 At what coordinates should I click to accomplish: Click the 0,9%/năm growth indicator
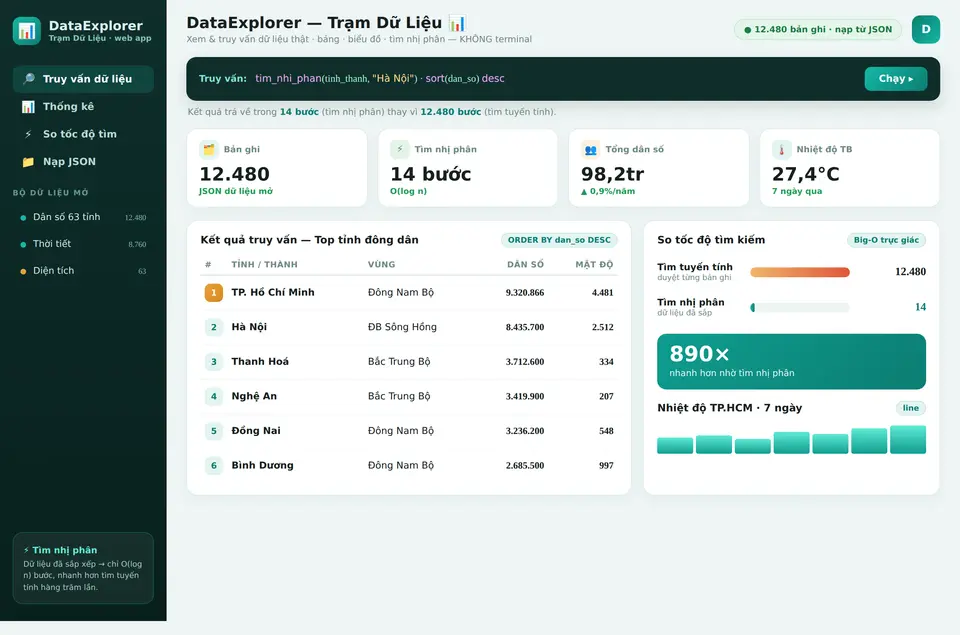pos(608,192)
